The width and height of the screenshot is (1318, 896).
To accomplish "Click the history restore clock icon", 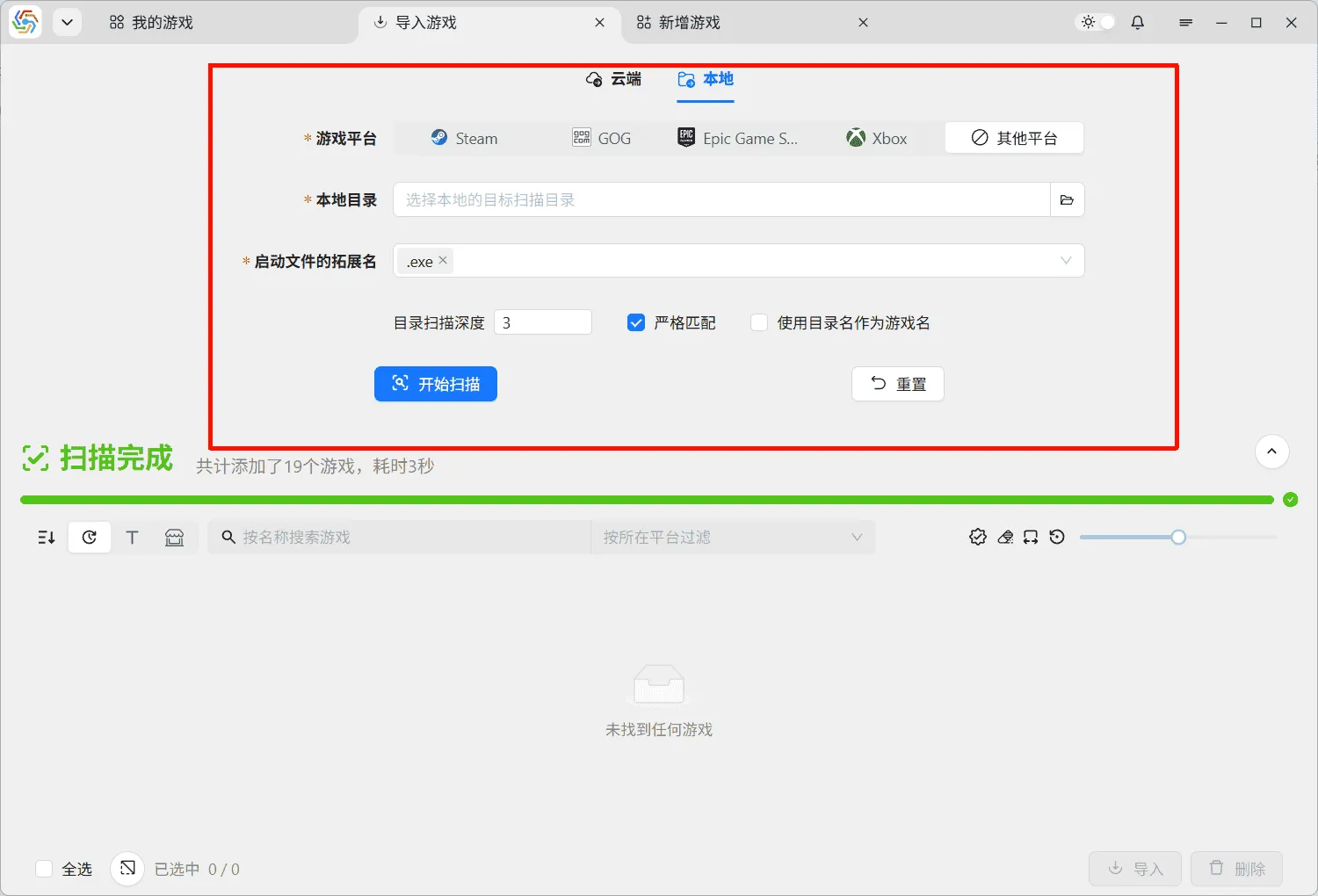I will click(x=1057, y=538).
